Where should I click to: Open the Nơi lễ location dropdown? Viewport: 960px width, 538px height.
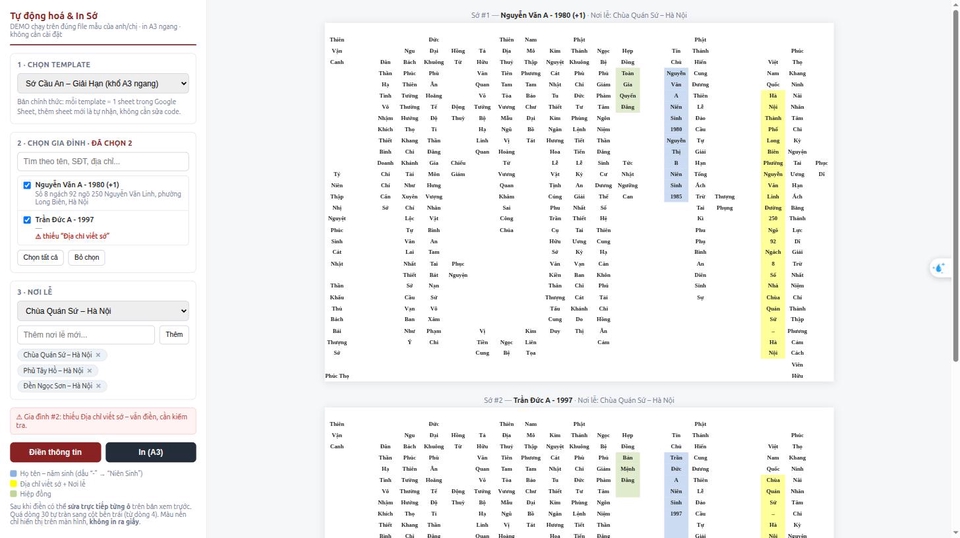[103, 311]
